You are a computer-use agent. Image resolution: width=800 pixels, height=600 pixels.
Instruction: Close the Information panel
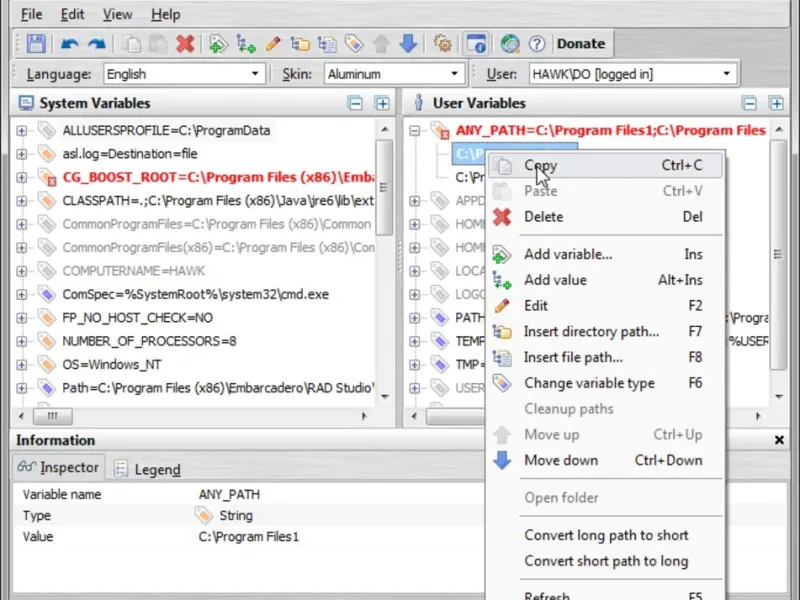click(x=779, y=440)
